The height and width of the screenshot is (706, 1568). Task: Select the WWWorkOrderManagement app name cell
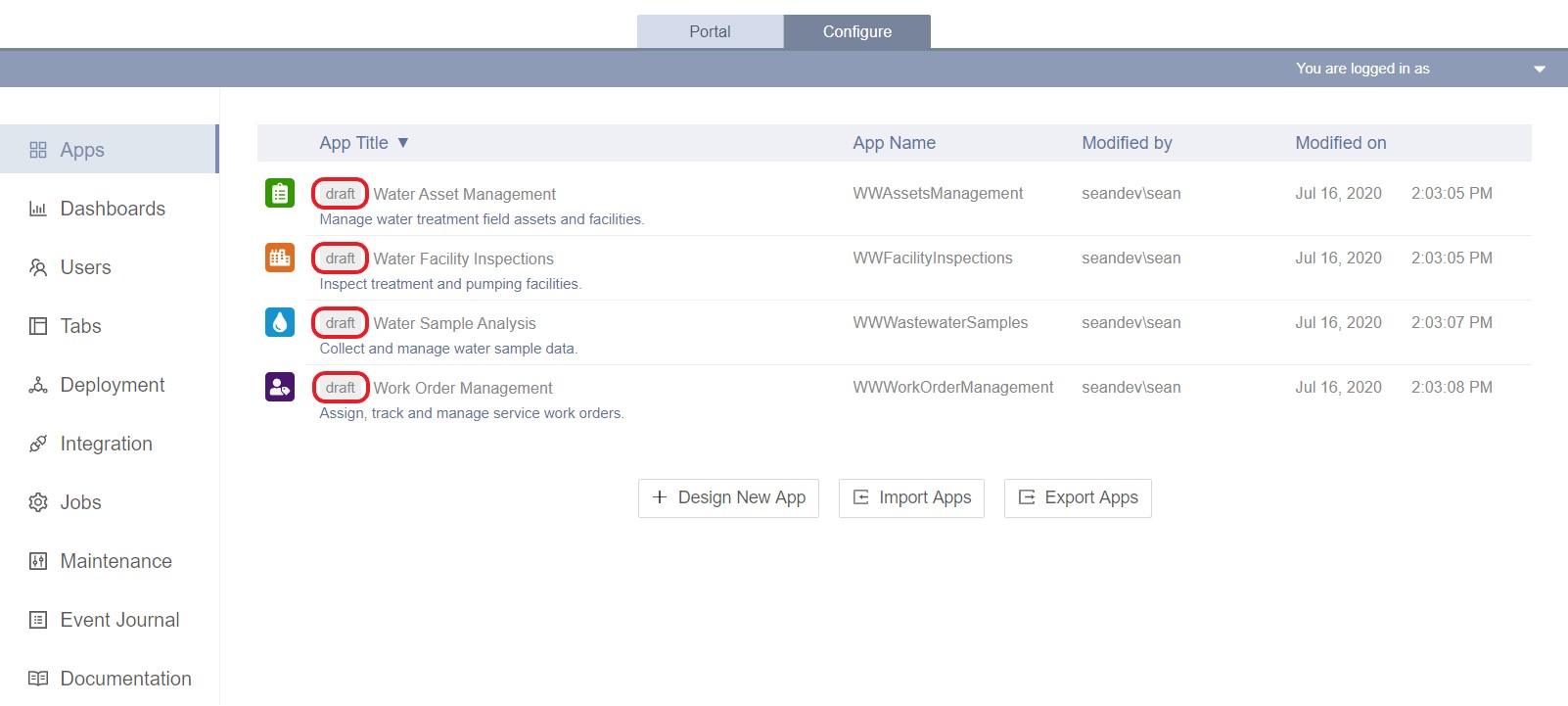point(953,387)
